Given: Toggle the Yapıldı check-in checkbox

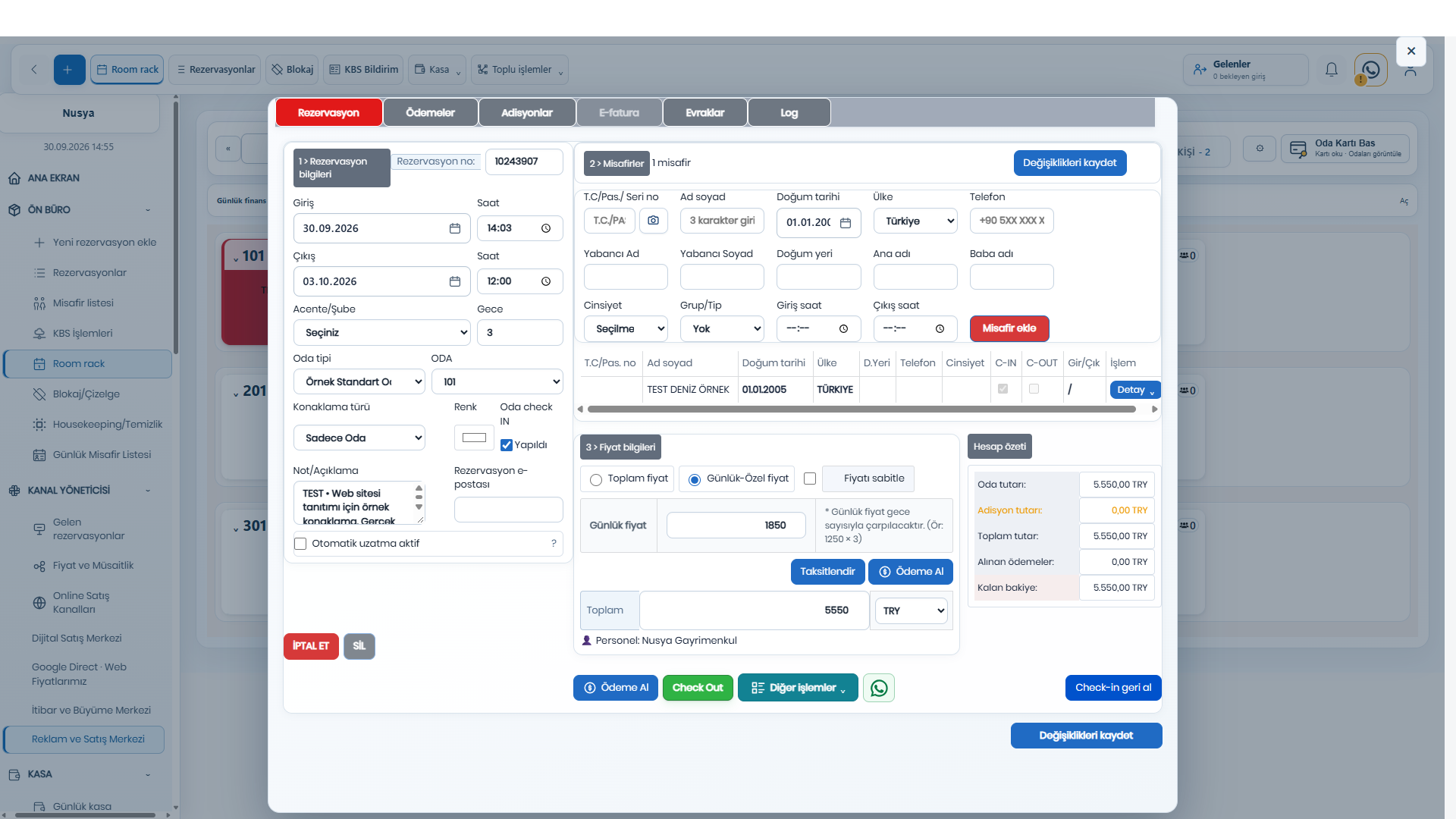Looking at the screenshot, I should coord(507,445).
